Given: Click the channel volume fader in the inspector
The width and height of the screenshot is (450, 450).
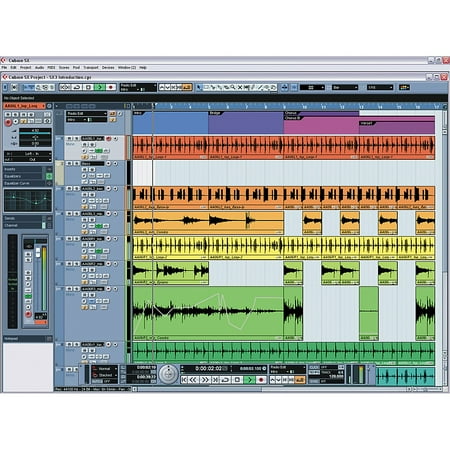Looking at the screenshot, I should tap(38, 252).
